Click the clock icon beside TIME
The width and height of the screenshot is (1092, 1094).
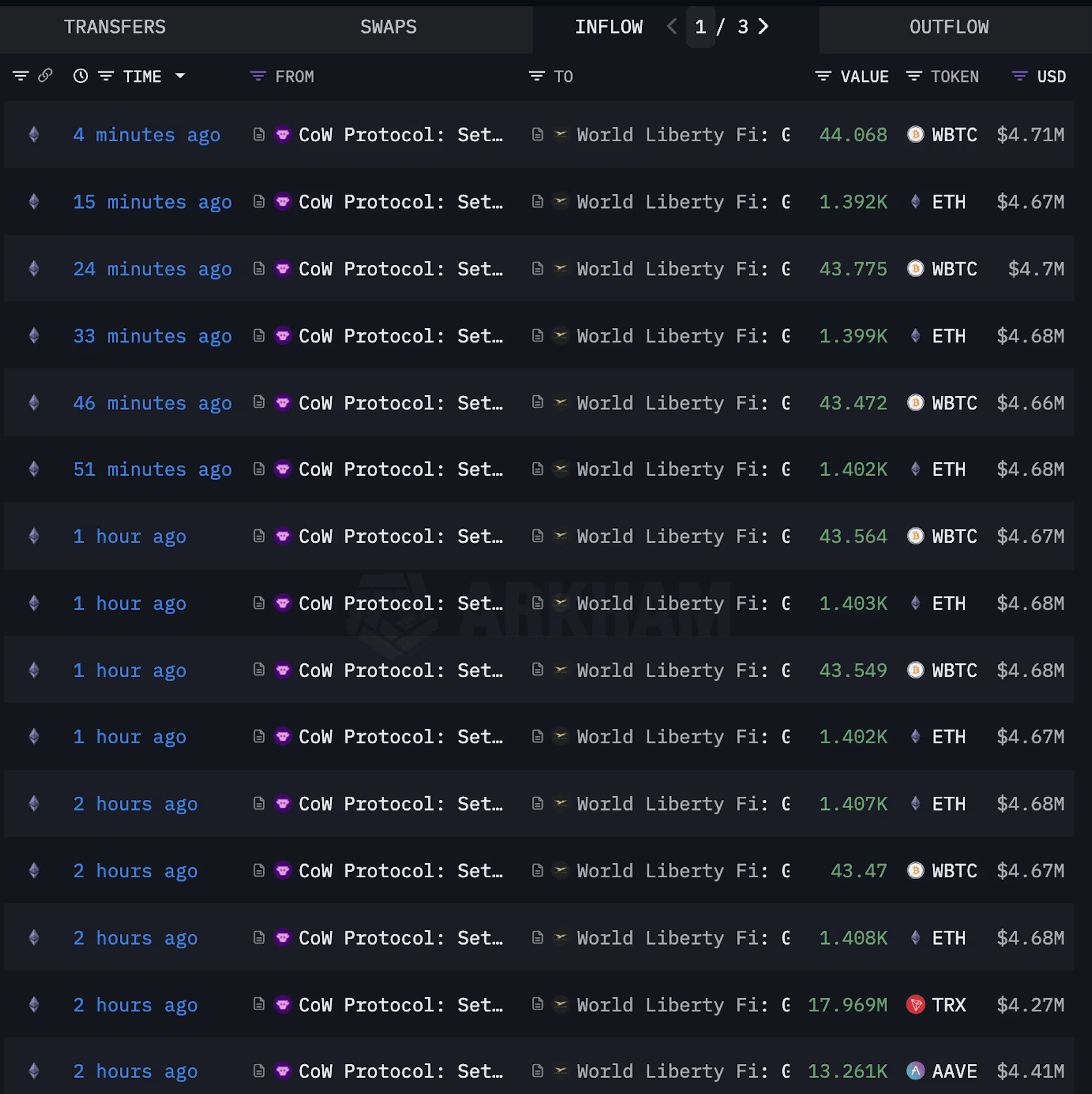pyautogui.click(x=80, y=76)
